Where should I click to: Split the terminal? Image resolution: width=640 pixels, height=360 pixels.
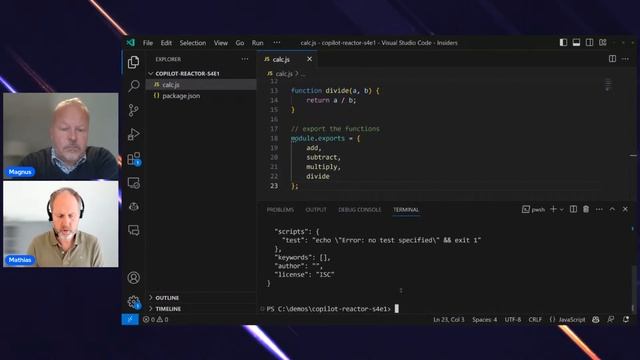point(573,209)
